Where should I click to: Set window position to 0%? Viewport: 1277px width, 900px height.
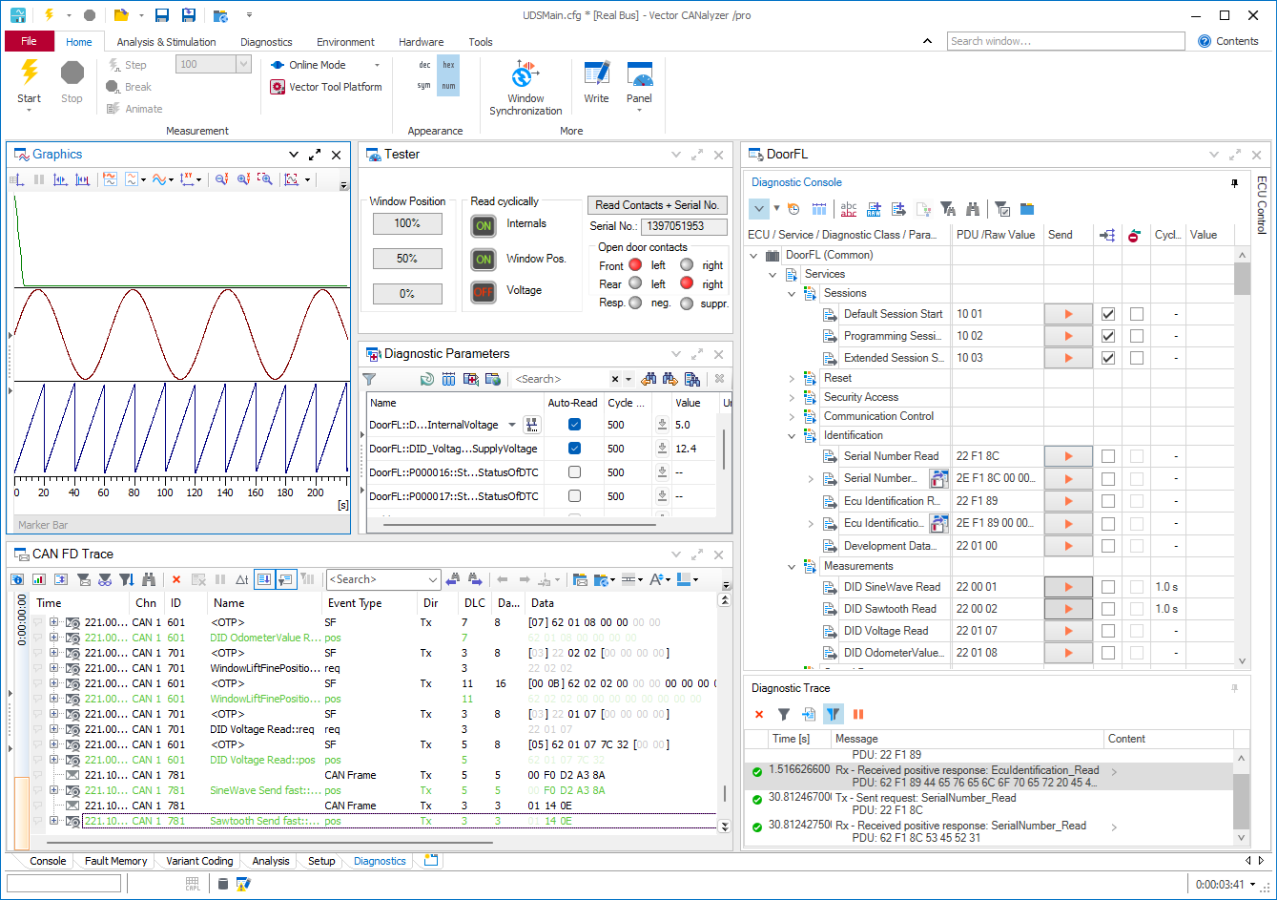click(407, 294)
